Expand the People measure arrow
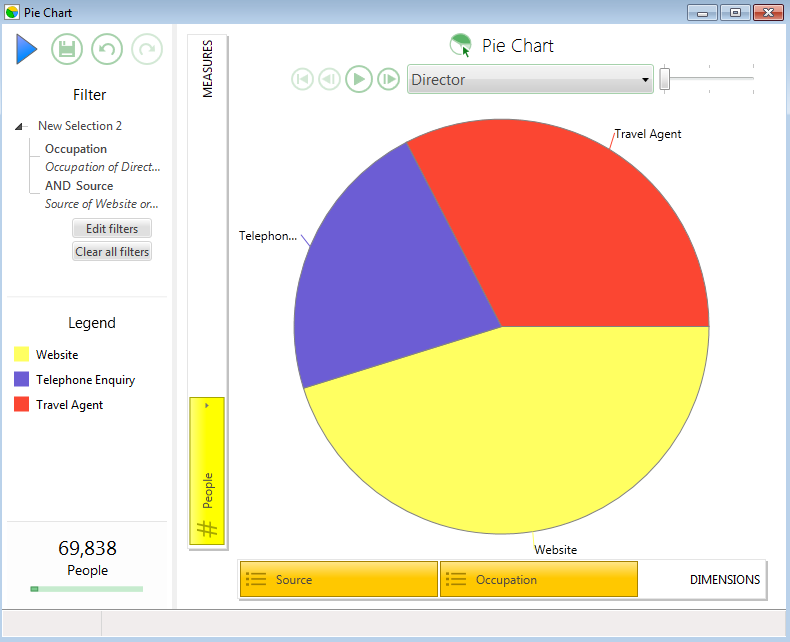Viewport: 790px width, 642px height. click(207, 406)
